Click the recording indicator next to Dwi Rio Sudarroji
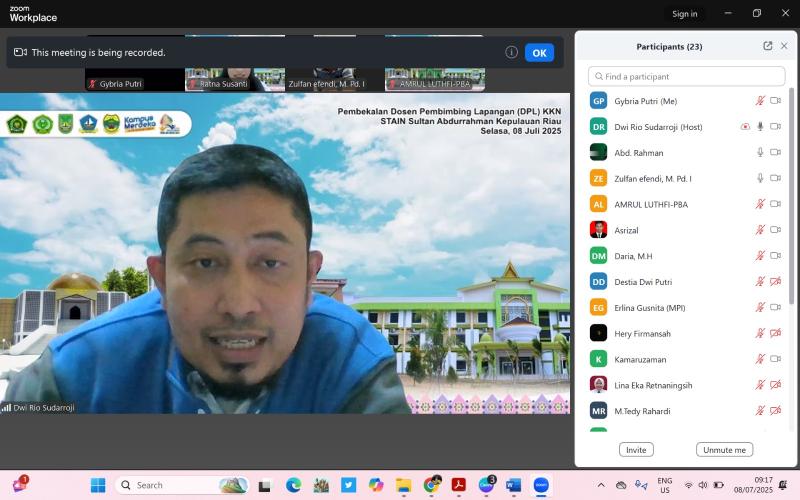Screen dimensions: 800x500 (x=744, y=127)
